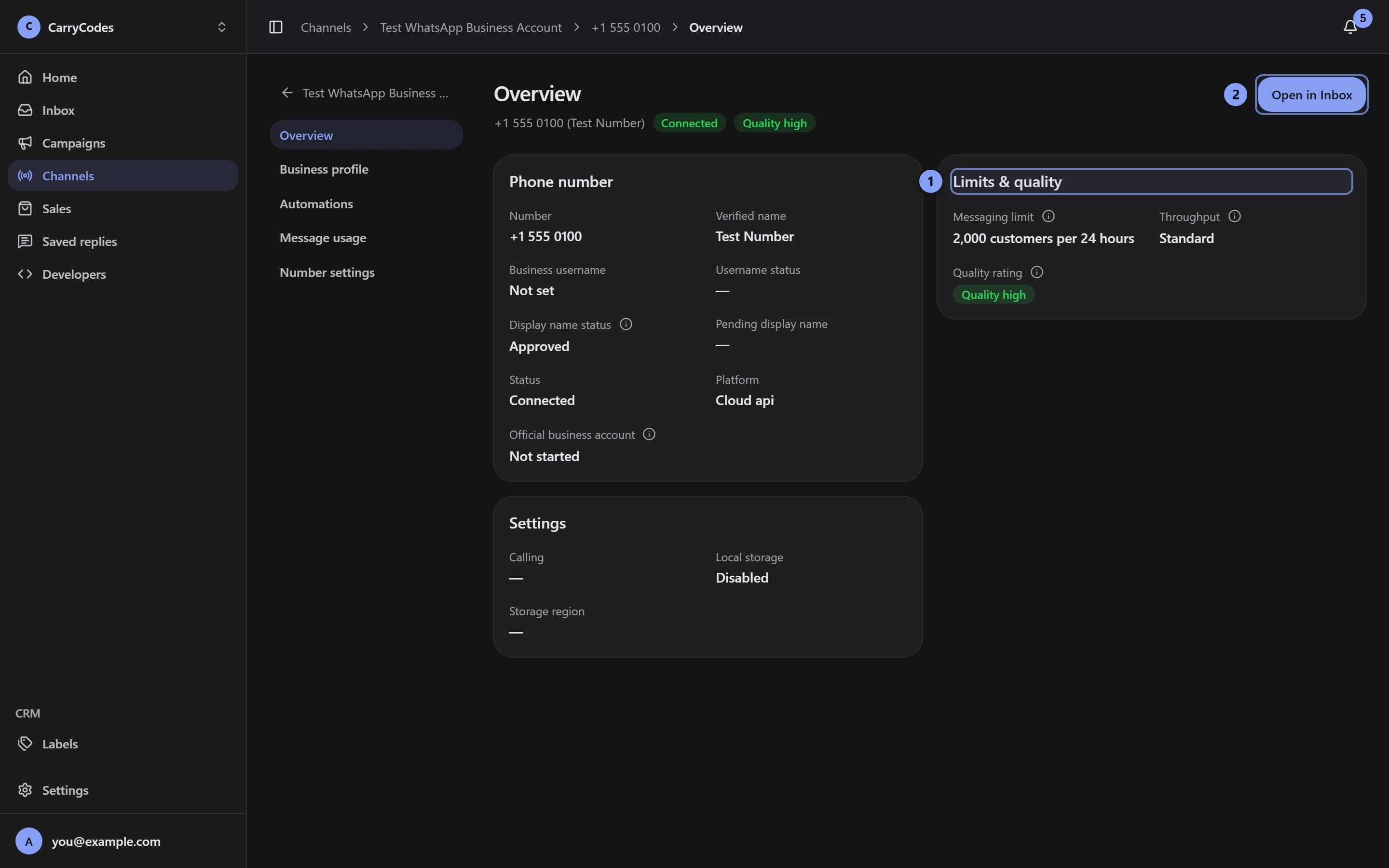Screen dimensions: 1389x868
Task: Click the Test Number verified name value
Action: pos(754,236)
